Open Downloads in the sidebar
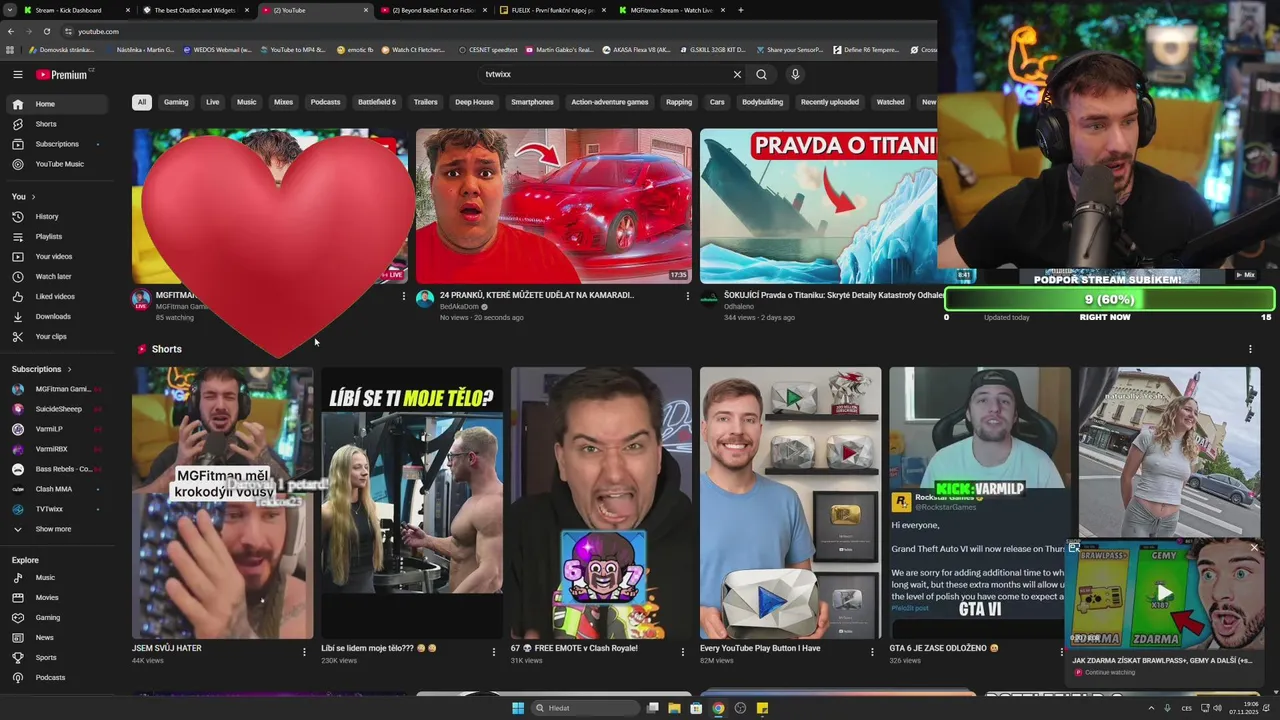This screenshot has height=720, width=1280. (56, 316)
